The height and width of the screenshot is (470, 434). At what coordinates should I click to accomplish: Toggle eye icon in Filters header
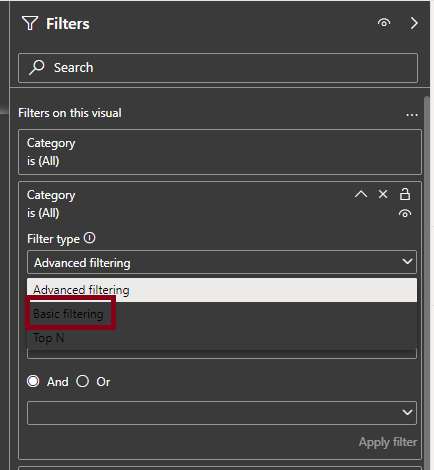point(384,23)
